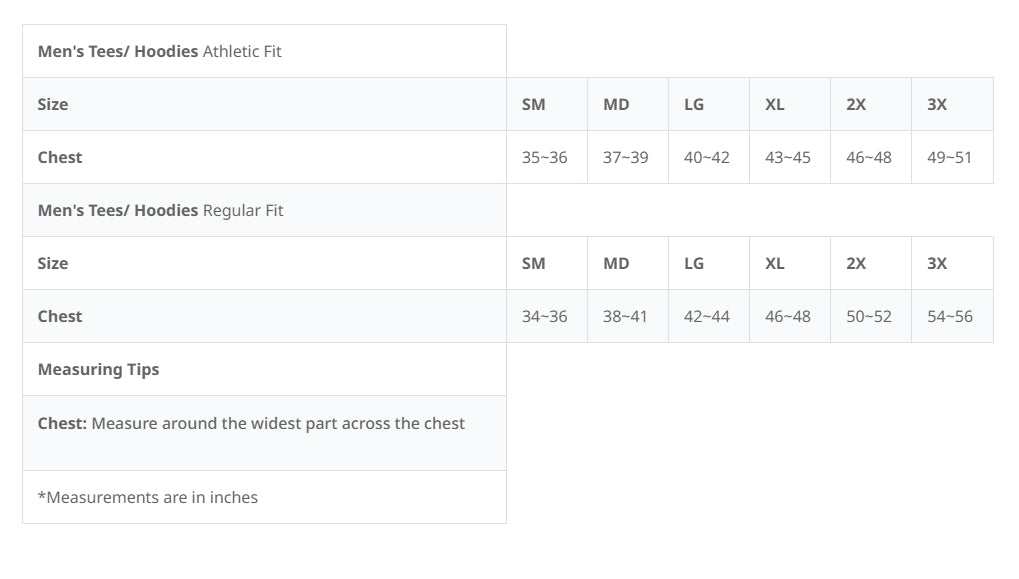The image size is (1019, 579).
Task: Click the Athletic Fit MD size column
Action: [616, 104]
